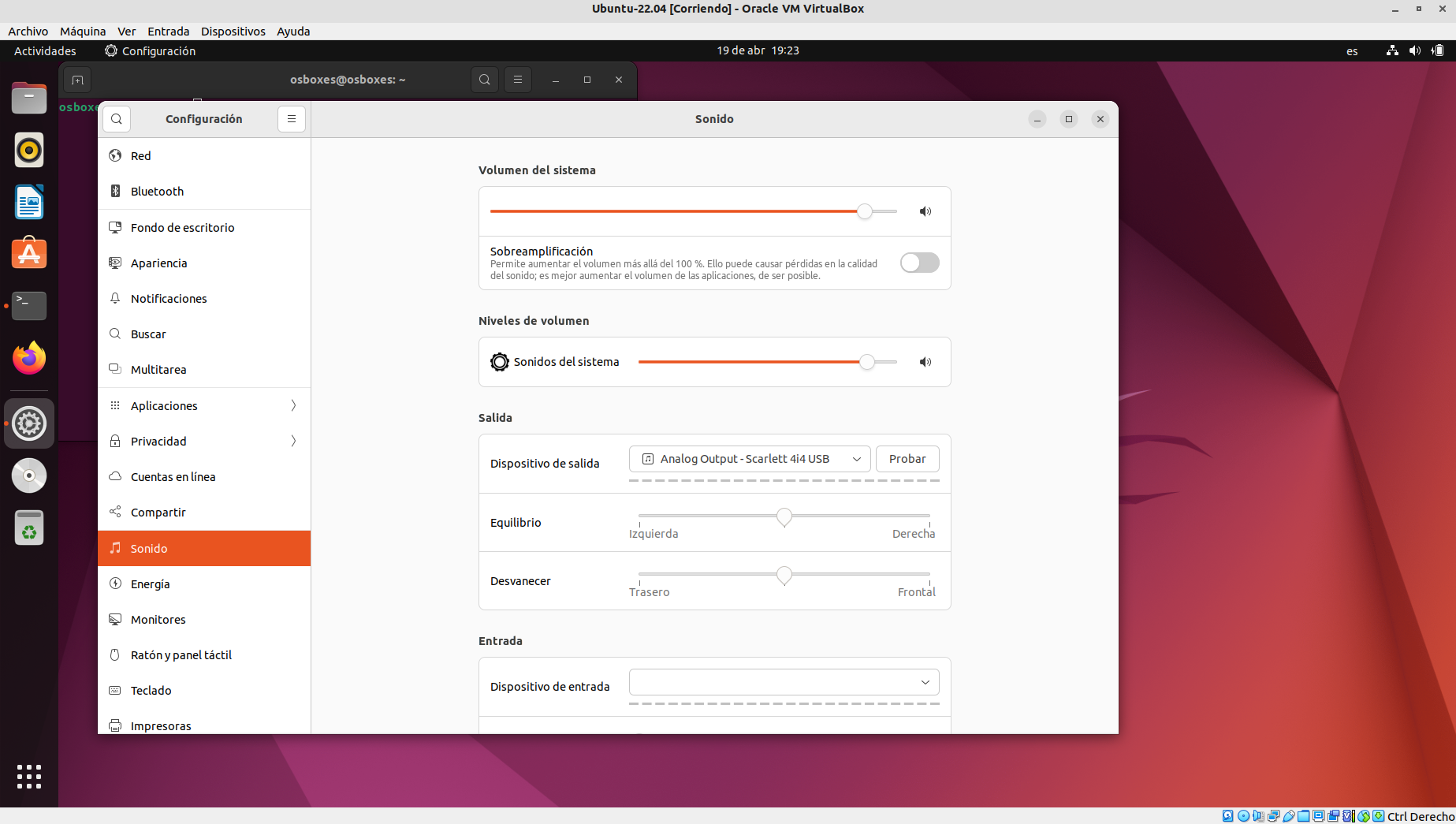The image size is (1456, 824).
Task: Click the terminal window search icon
Action: coord(485,80)
